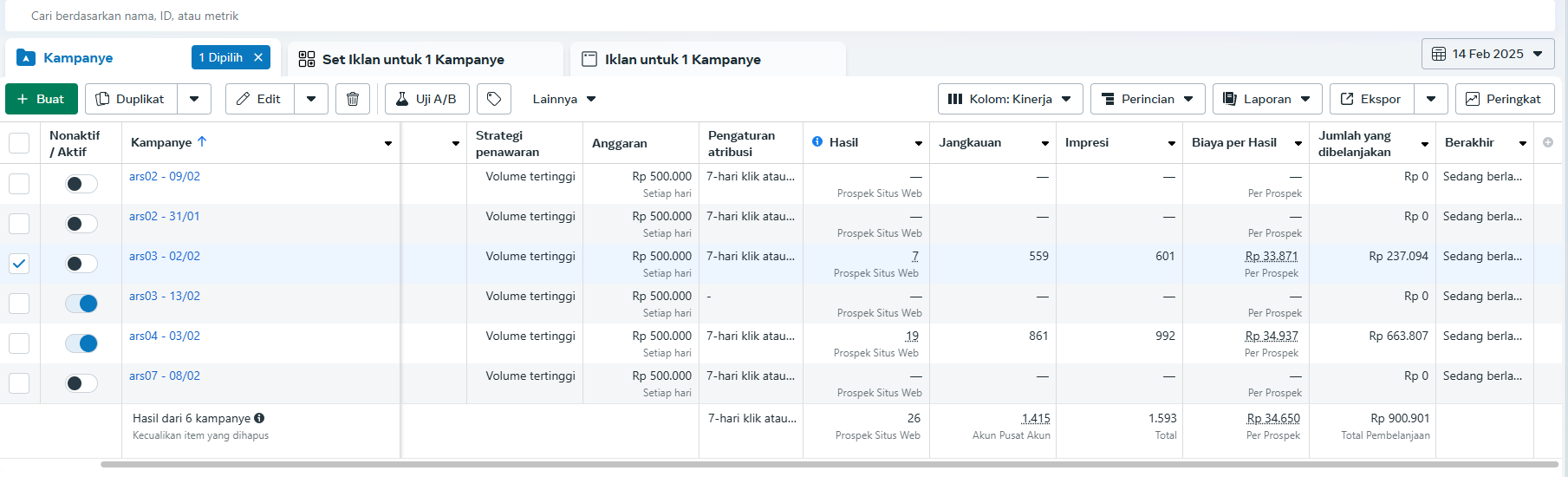
Task: Open Uji A/B test
Action: pyautogui.click(x=426, y=99)
